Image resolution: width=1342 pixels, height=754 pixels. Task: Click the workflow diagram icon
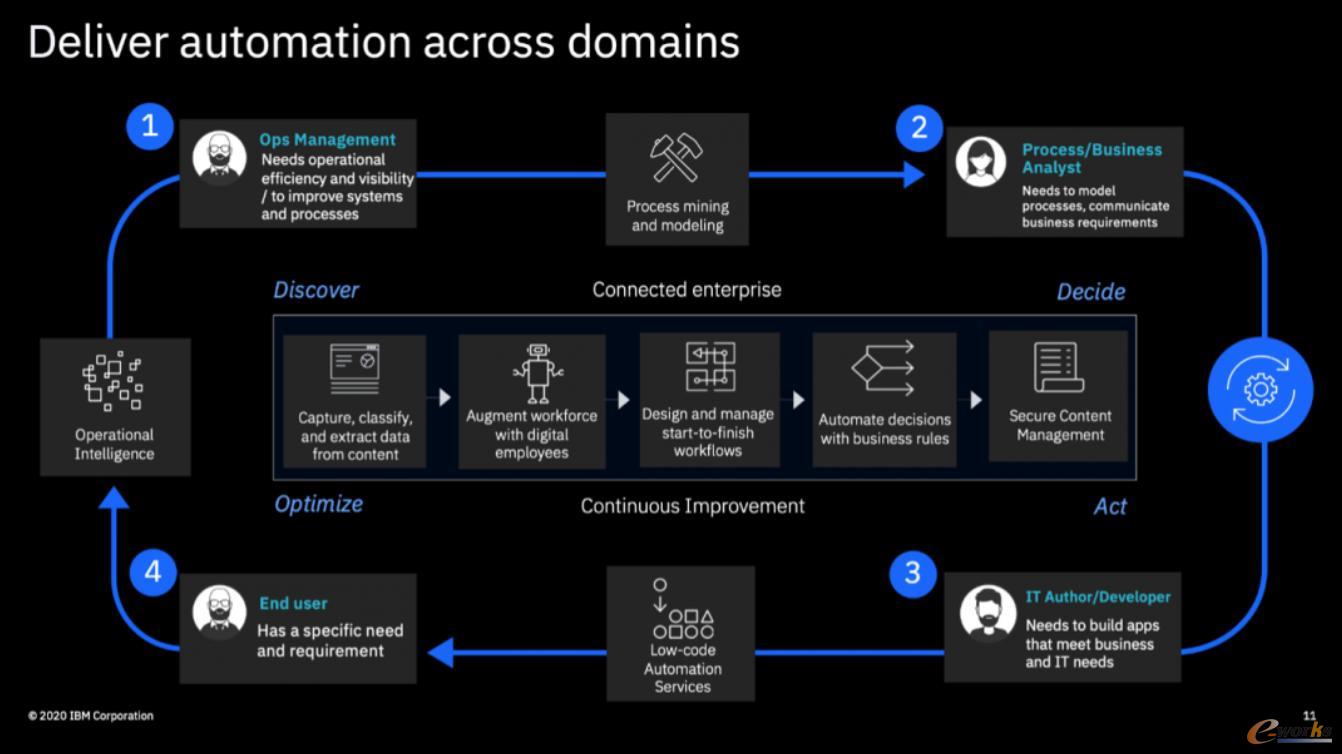tap(711, 366)
